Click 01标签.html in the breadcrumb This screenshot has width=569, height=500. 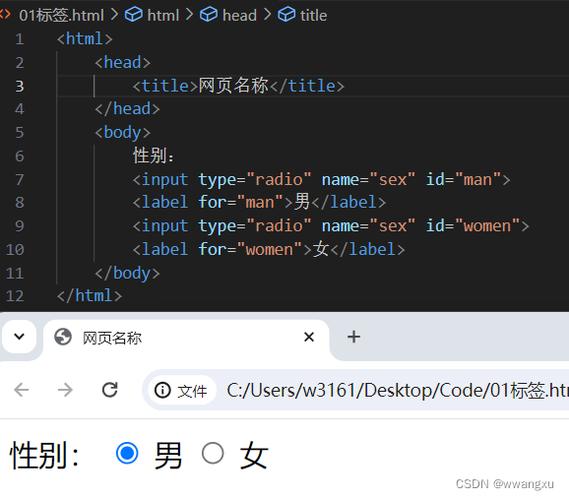[x=61, y=15]
